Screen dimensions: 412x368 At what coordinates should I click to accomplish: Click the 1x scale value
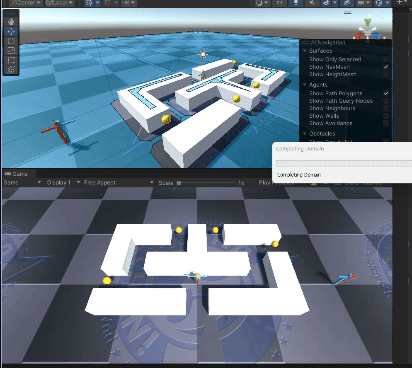[x=241, y=183]
